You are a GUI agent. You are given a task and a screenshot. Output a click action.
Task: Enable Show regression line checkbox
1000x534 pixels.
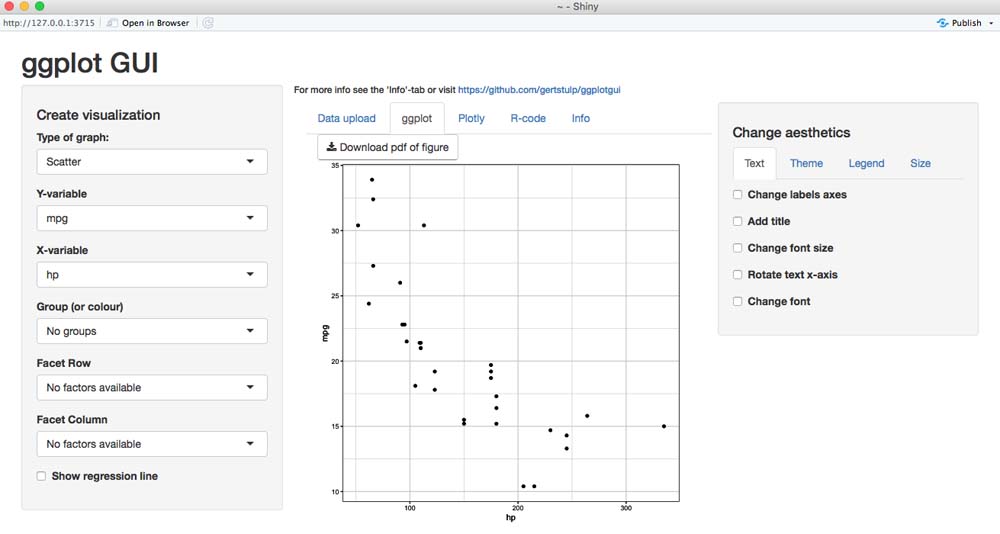point(42,476)
